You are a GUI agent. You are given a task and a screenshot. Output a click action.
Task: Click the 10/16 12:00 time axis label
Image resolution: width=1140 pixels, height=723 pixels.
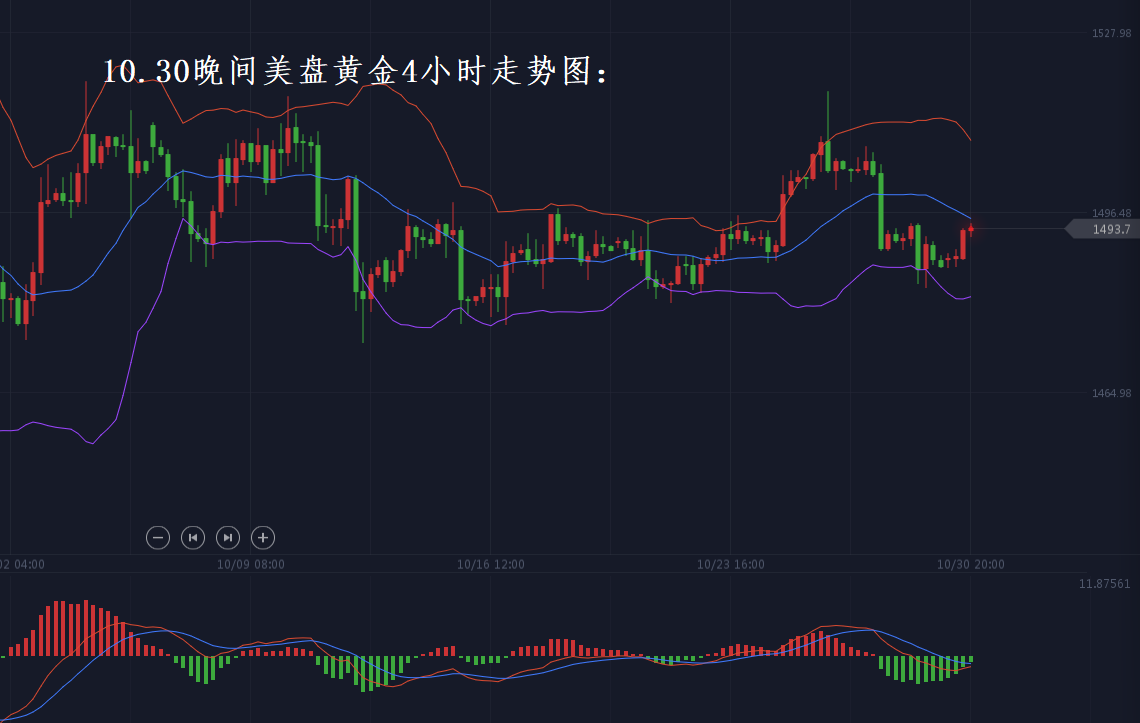point(490,564)
